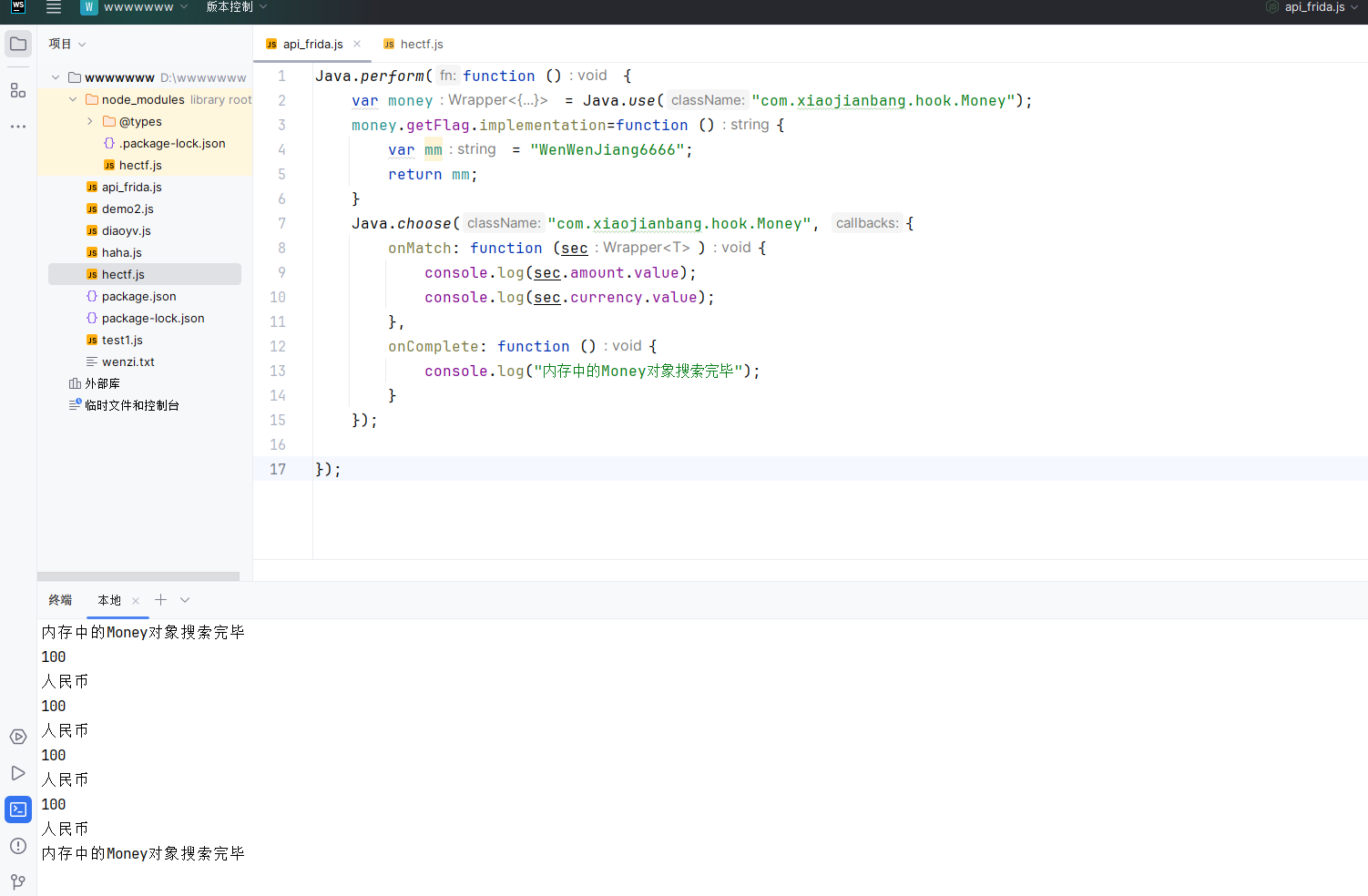The image size is (1368, 896).
Task: Show more tool windows ellipsis icon
Action: tap(18, 127)
